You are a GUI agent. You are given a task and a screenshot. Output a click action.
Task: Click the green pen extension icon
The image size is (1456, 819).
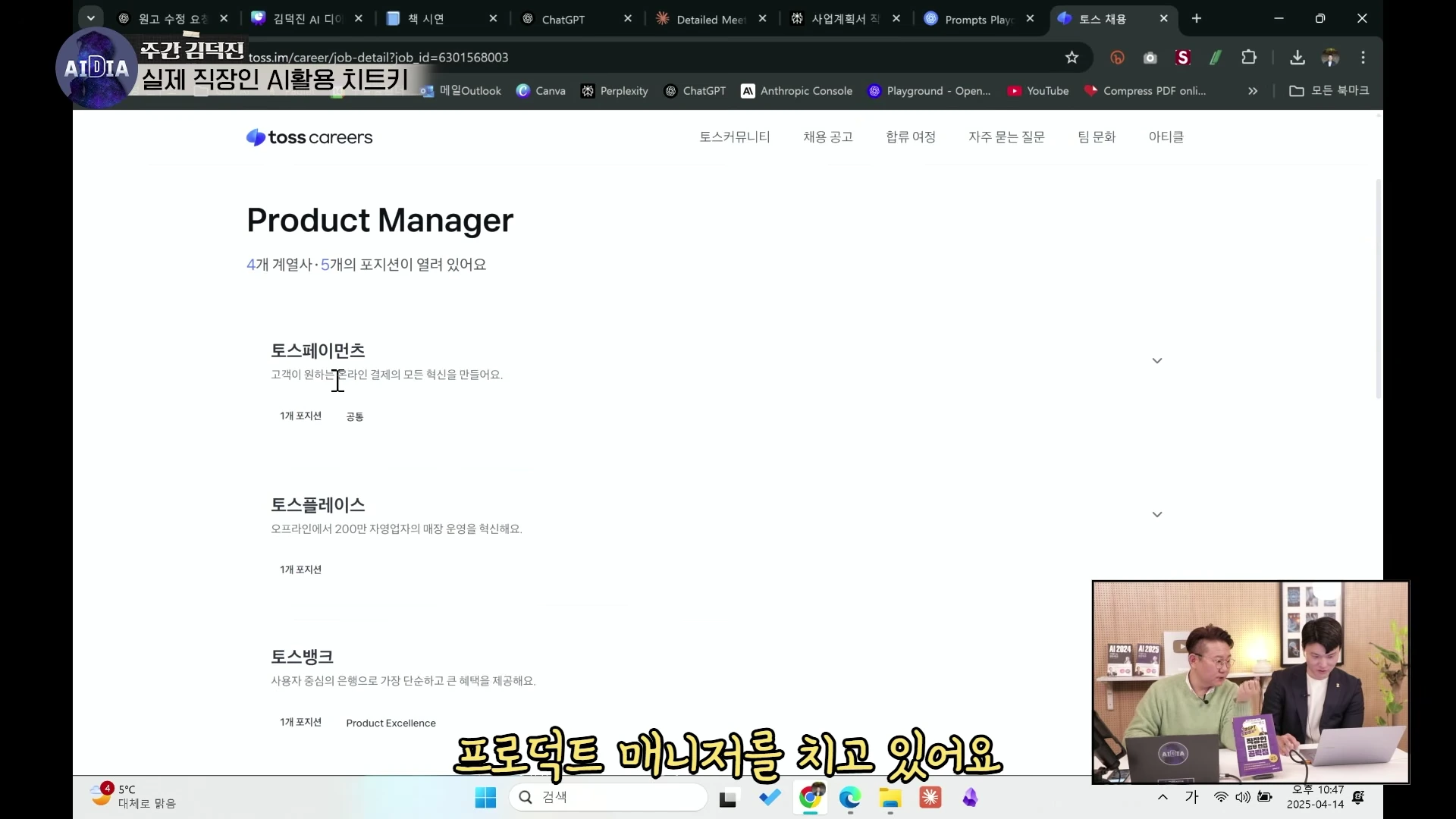pyautogui.click(x=1216, y=58)
